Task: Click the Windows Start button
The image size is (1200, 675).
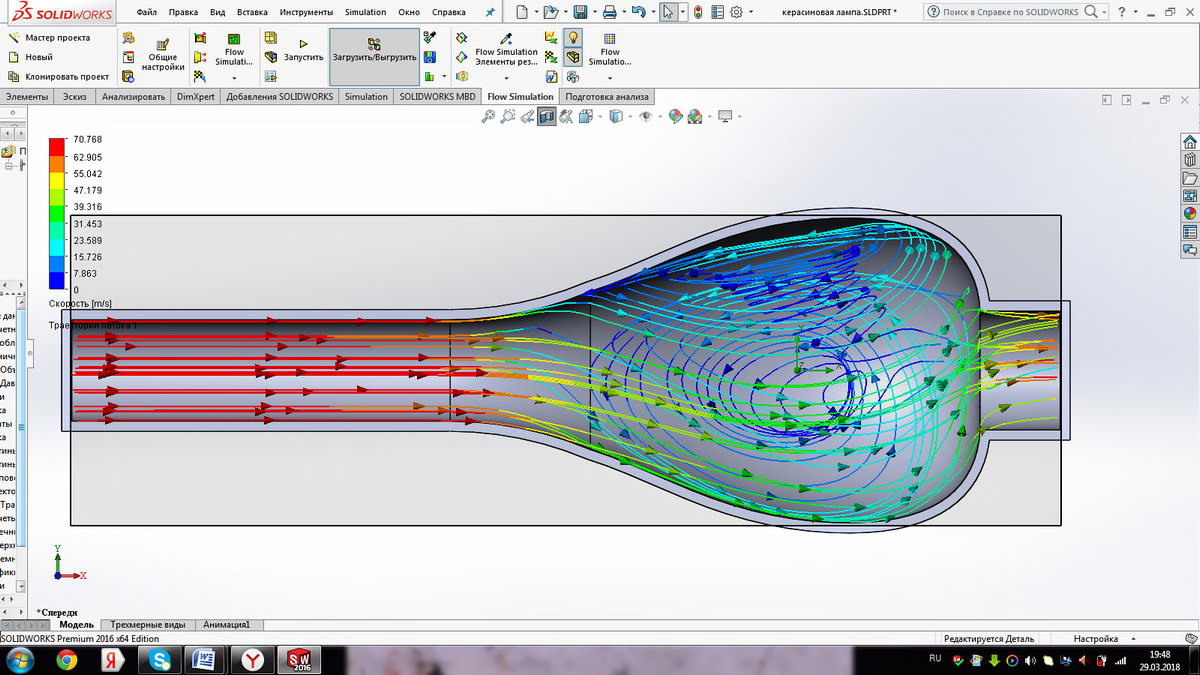Action: 19,660
